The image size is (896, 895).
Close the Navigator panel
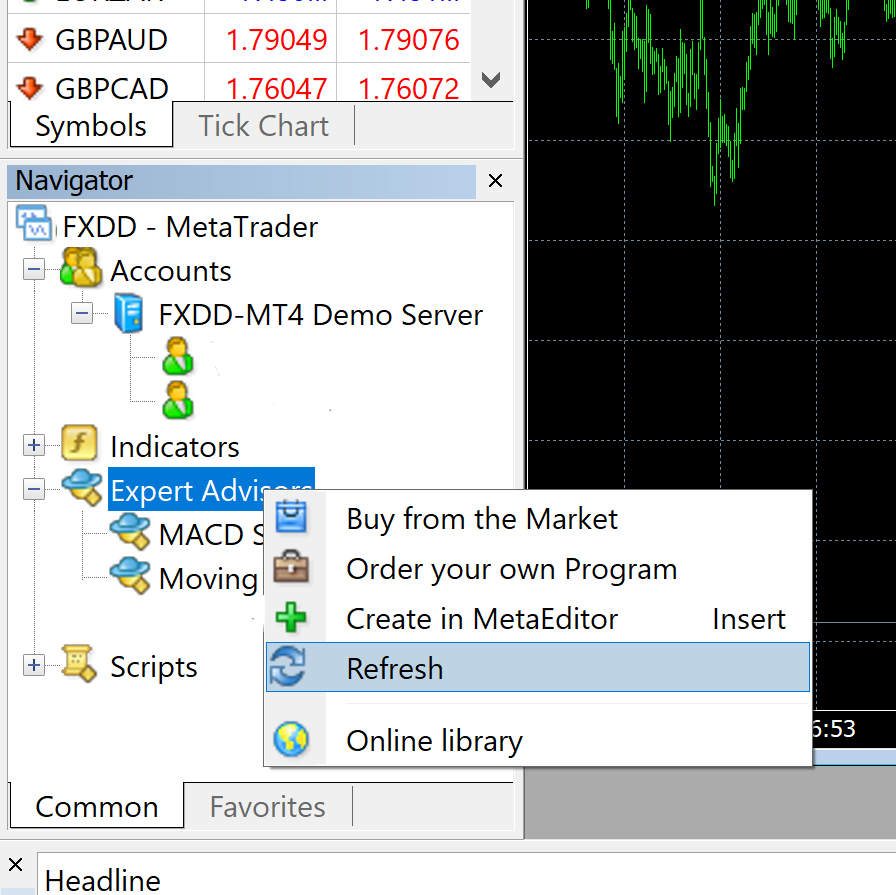coord(495,181)
